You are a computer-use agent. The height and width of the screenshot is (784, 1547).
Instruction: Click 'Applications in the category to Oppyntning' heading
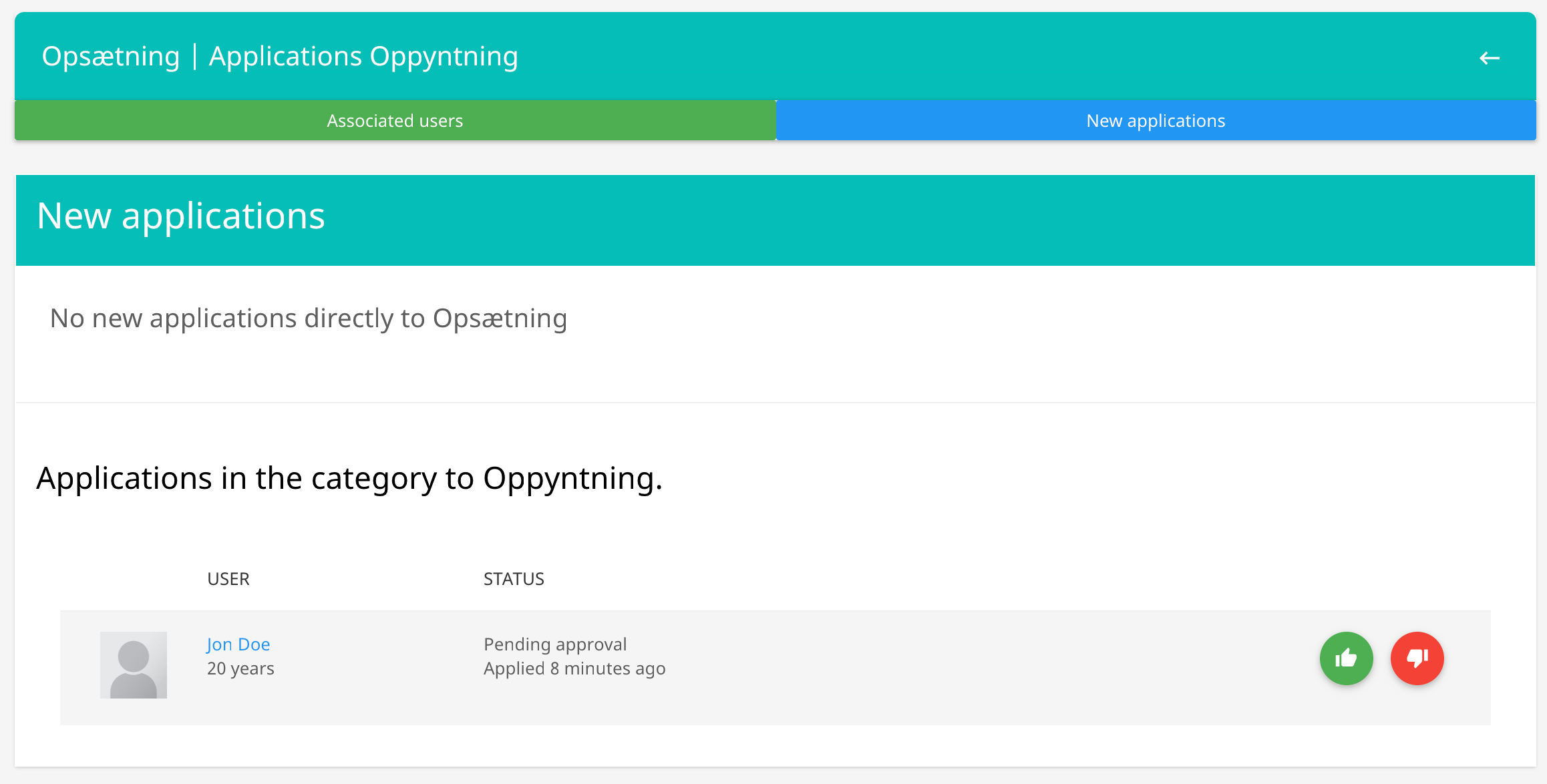(x=349, y=478)
